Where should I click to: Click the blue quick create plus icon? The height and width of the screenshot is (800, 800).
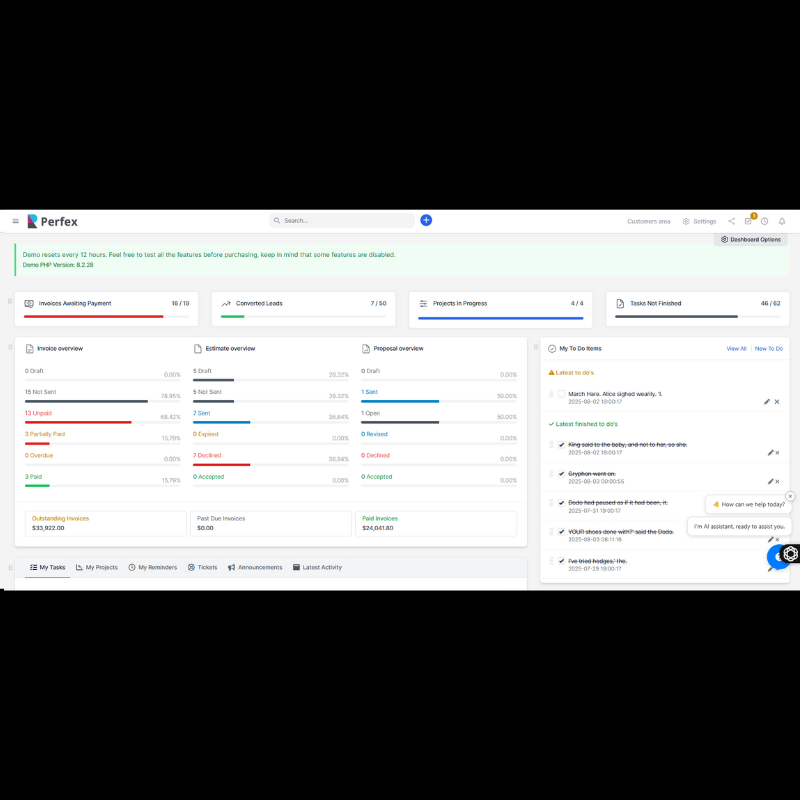[426, 220]
